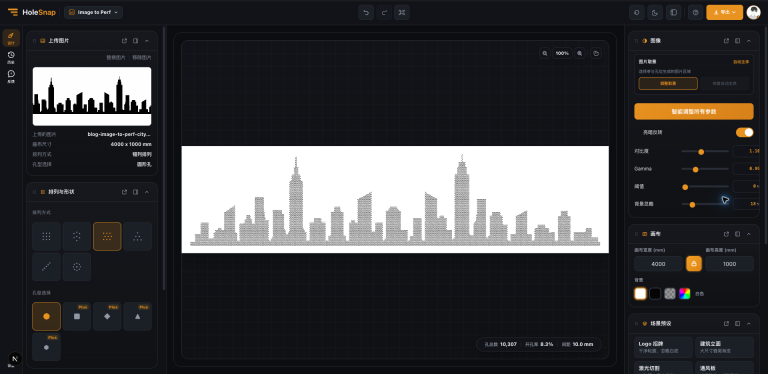Image resolution: width=768 pixels, height=374 pixels.
Task: Click the 100% zoom level button
Action: click(562, 53)
